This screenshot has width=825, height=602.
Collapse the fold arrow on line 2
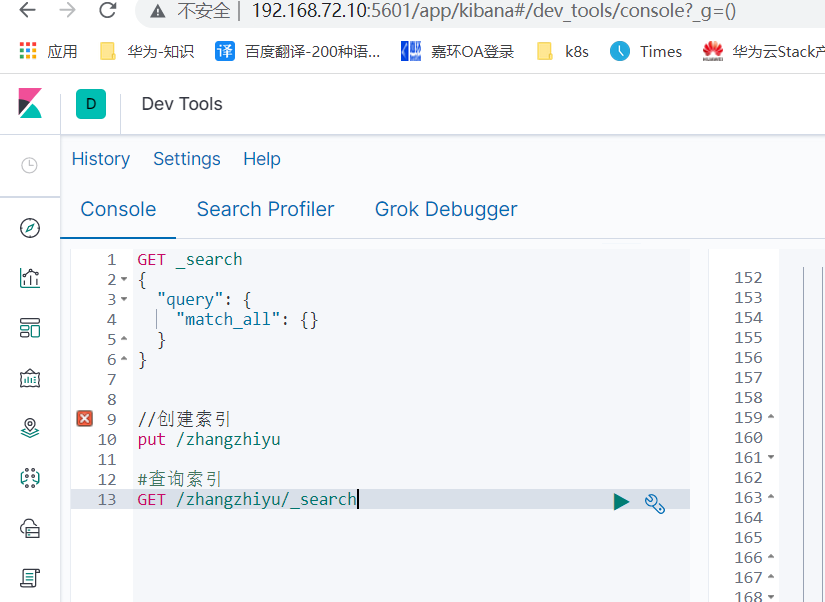tap(124, 279)
